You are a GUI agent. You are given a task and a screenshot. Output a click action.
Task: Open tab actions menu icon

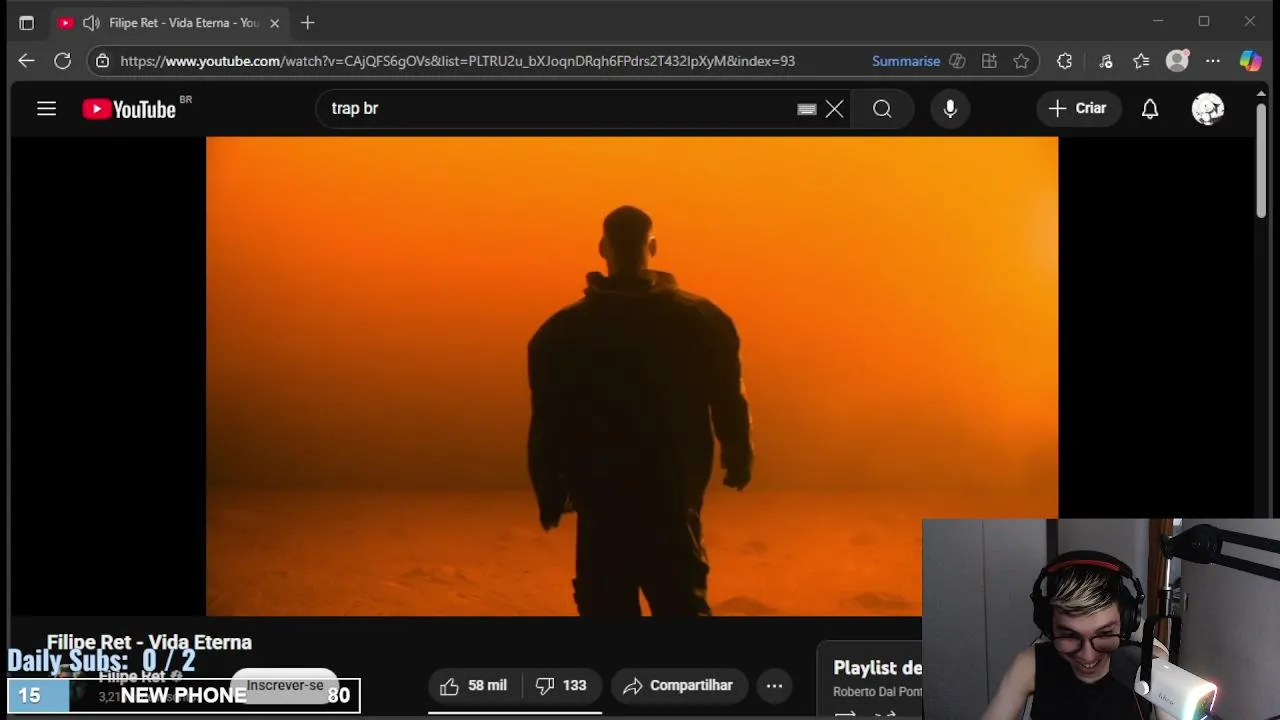26,22
